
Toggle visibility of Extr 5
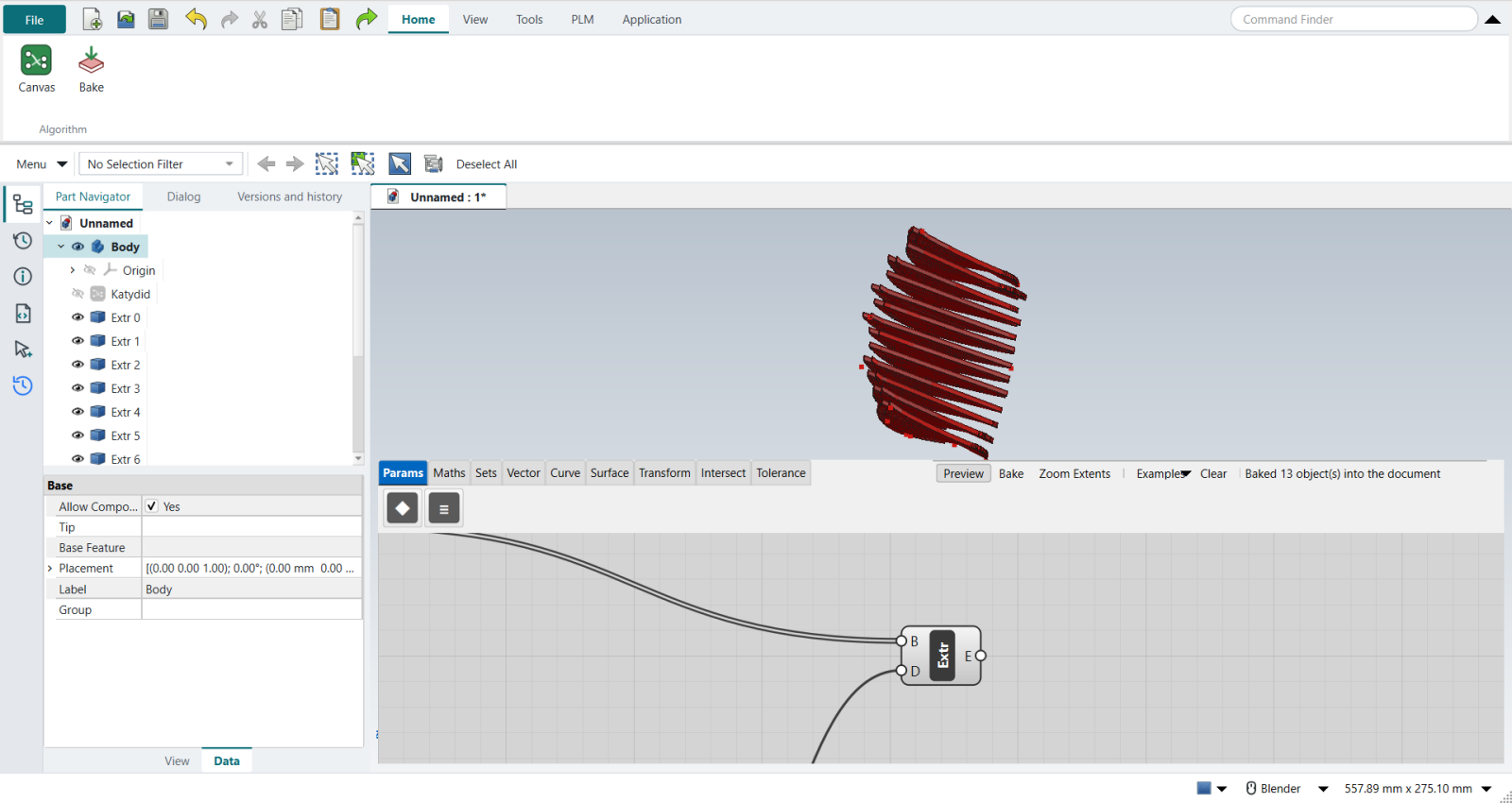point(77,436)
